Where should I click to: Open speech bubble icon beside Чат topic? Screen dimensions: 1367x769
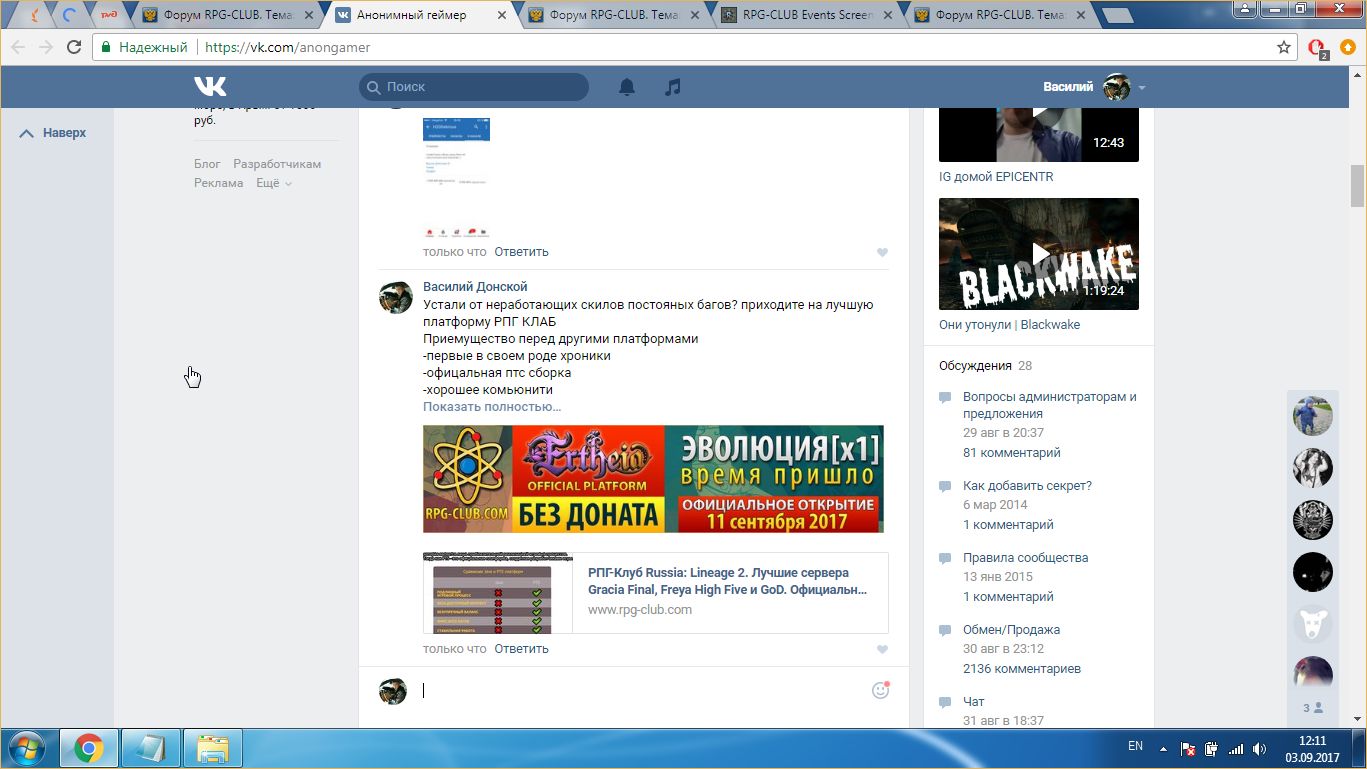click(x=945, y=703)
